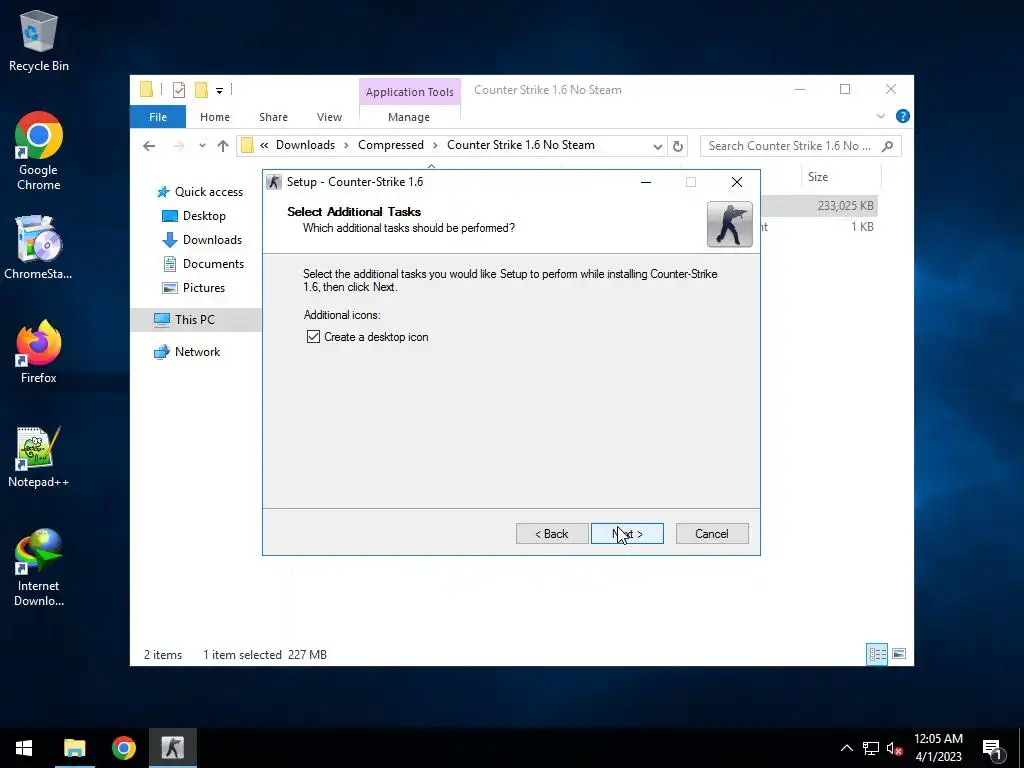Open the Share ribbon tab
Screen dimensions: 1024x768
click(273, 117)
